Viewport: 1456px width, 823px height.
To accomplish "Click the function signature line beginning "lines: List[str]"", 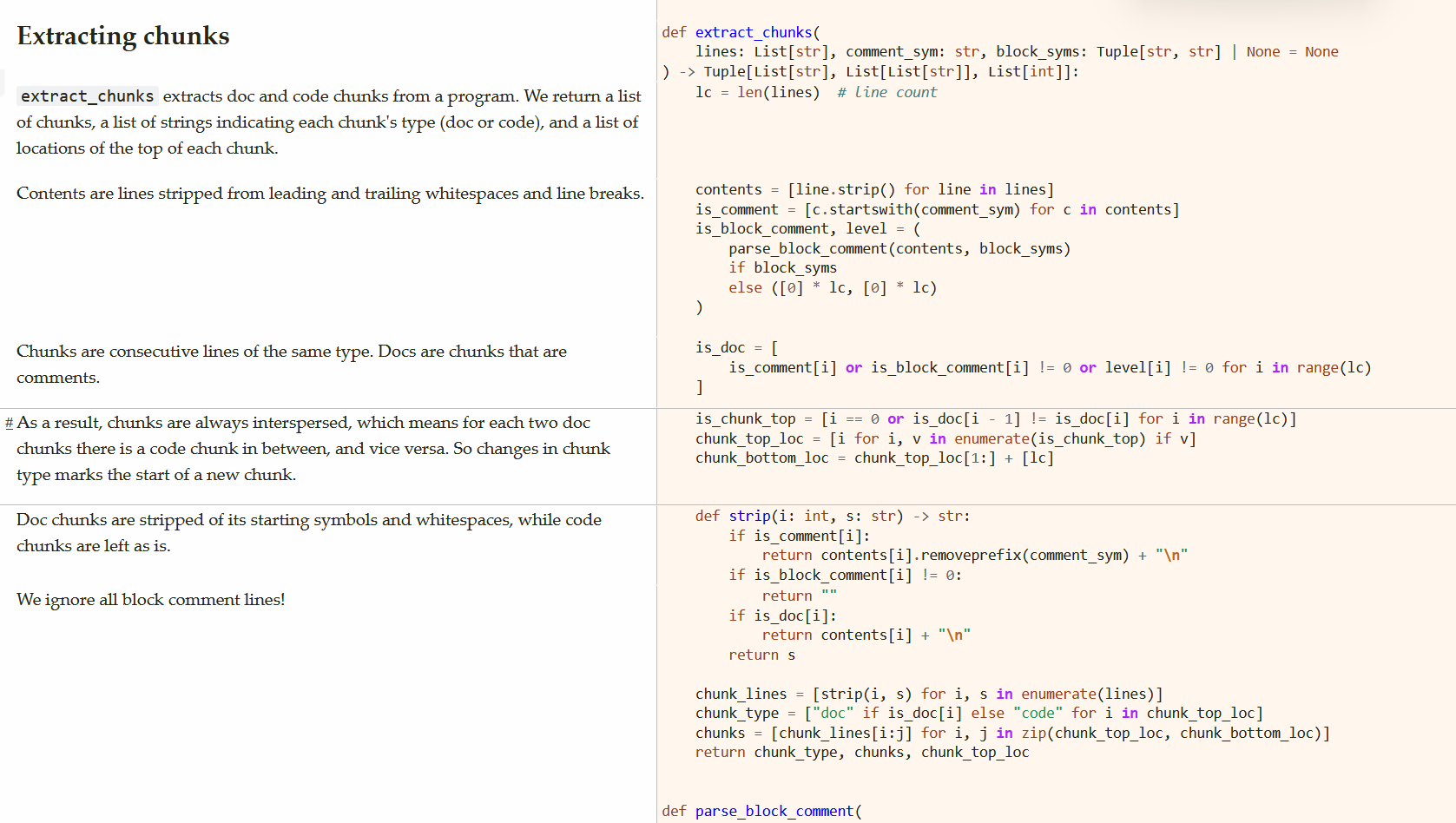I will [1017, 52].
